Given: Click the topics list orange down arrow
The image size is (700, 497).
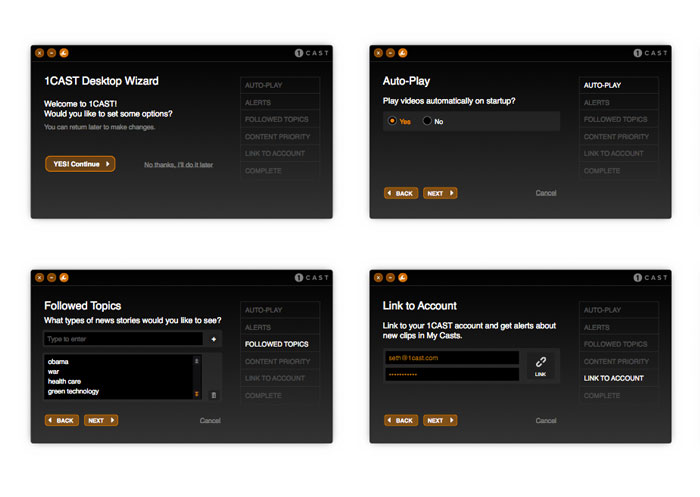Looking at the screenshot, I should point(196,394).
